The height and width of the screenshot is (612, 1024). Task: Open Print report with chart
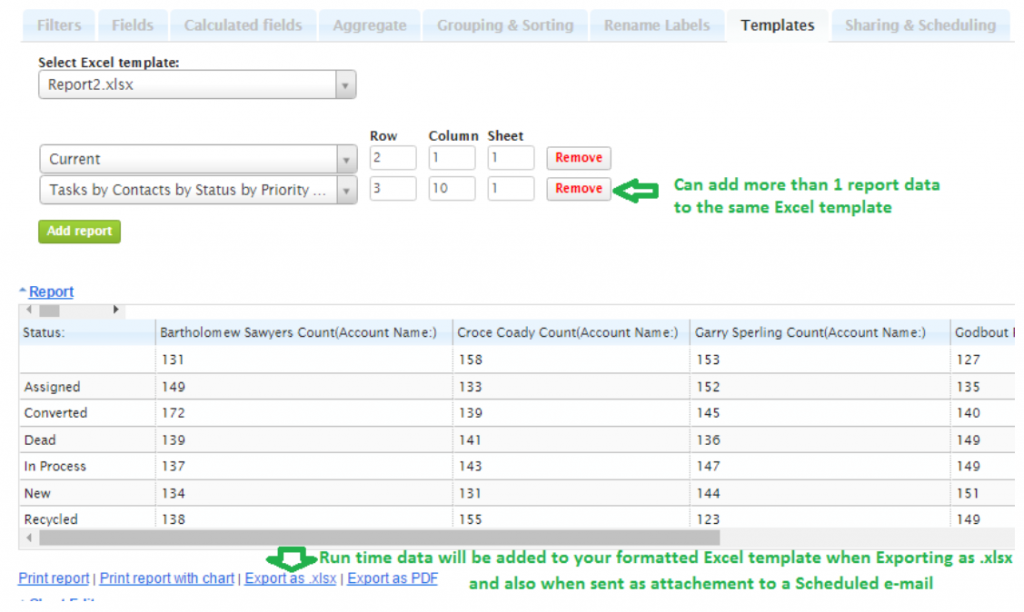[x=167, y=578]
